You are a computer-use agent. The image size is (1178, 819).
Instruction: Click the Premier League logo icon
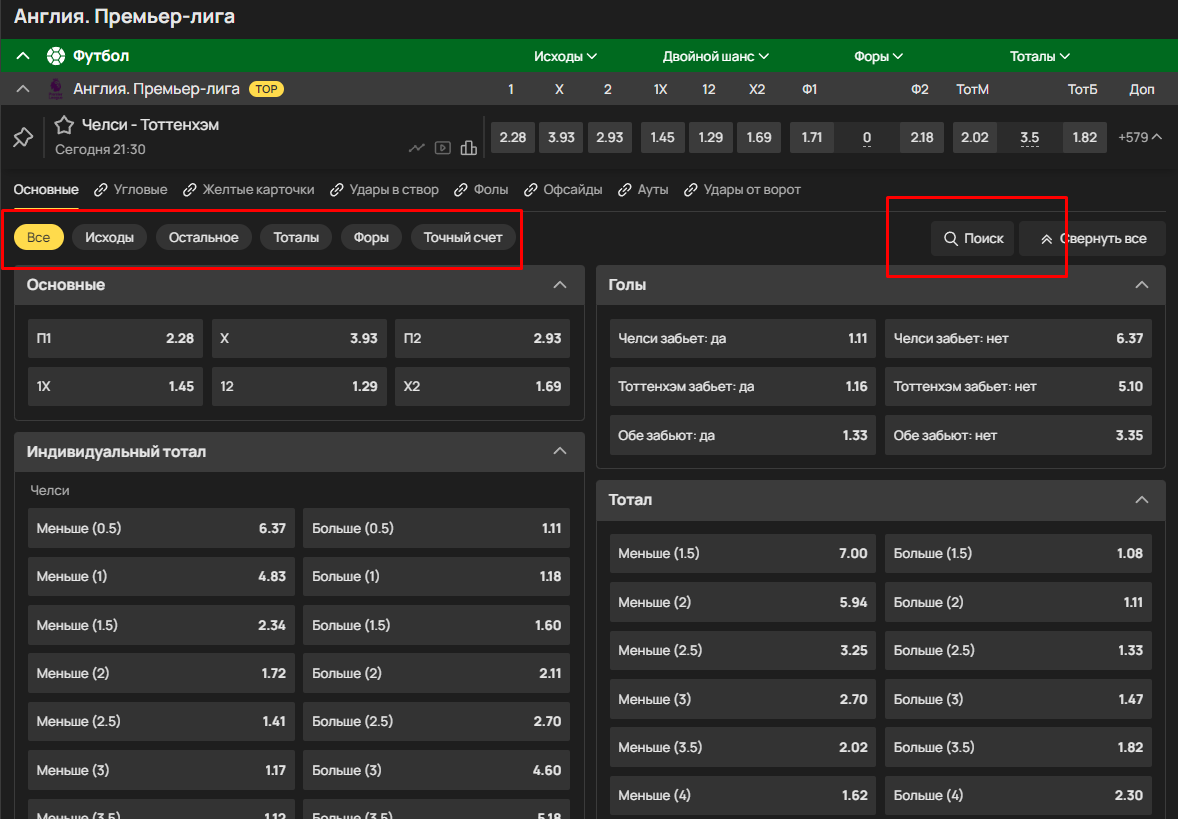click(x=56, y=89)
